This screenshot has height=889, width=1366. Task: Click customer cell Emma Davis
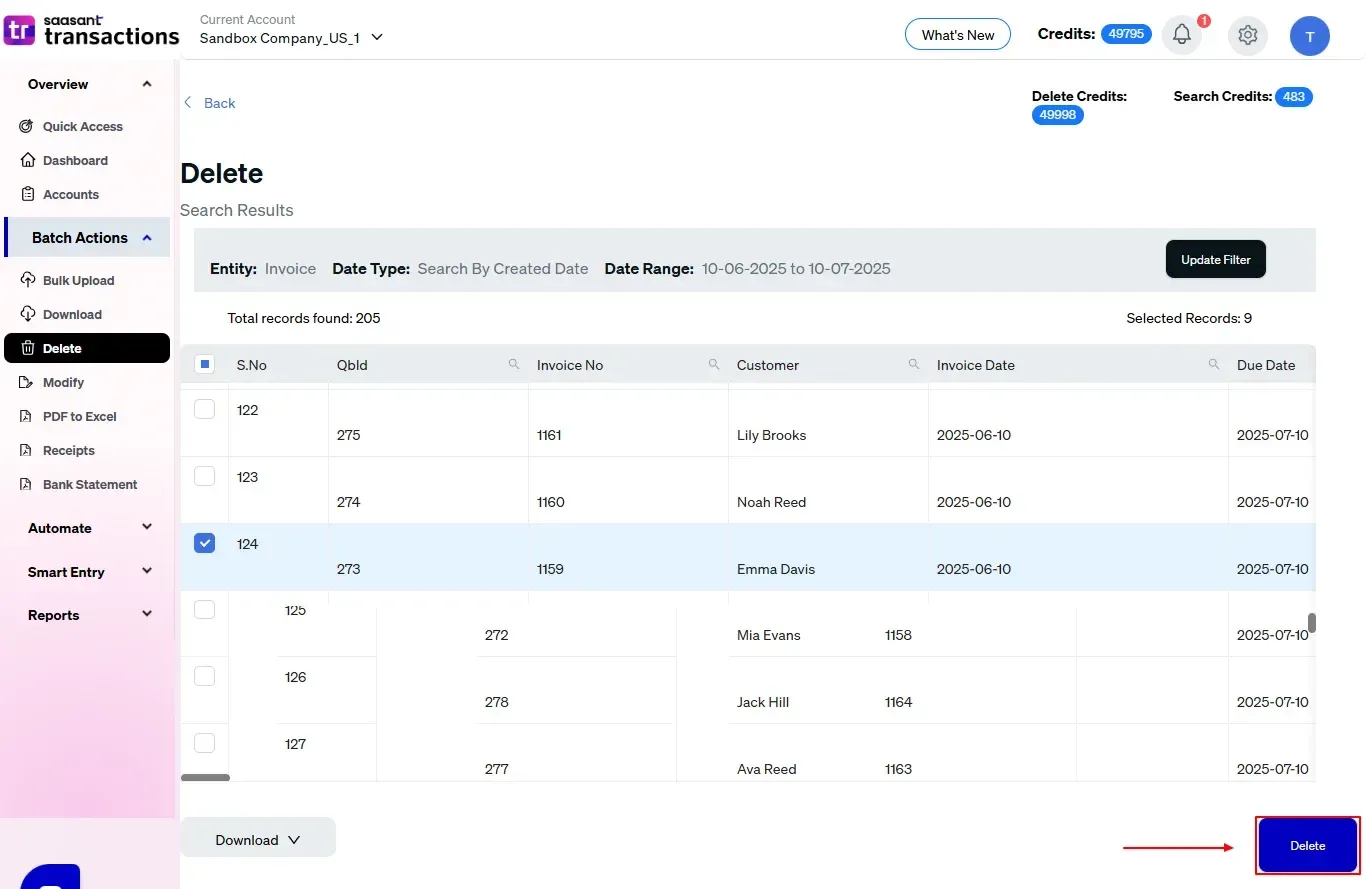pos(776,569)
